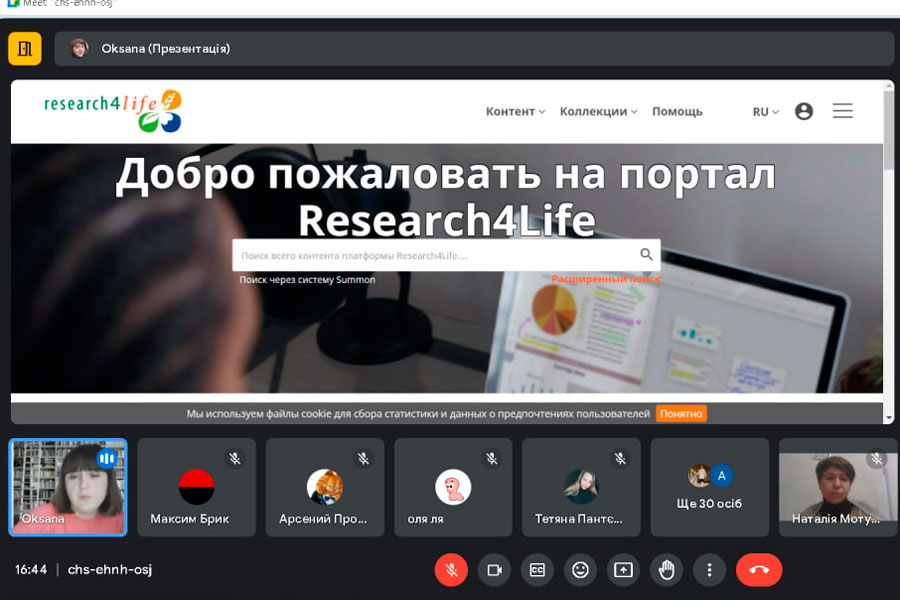The height and width of the screenshot is (600, 900).
Task: Click the blue A avatar in Ще 30 осіб
Action: pyautogui.click(x=721, y=475)
